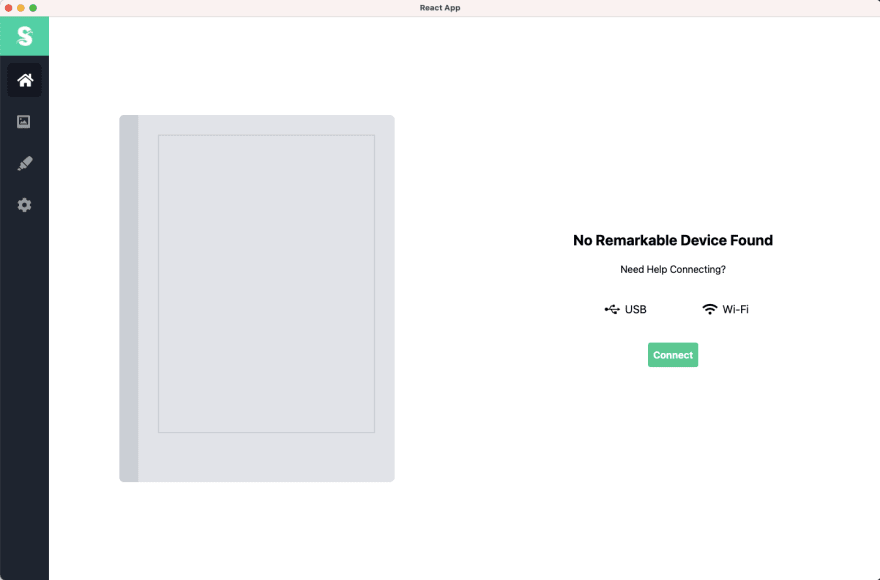Click the tablet screen preview placeholder
The image size is (880, 580).
(266, 284)
